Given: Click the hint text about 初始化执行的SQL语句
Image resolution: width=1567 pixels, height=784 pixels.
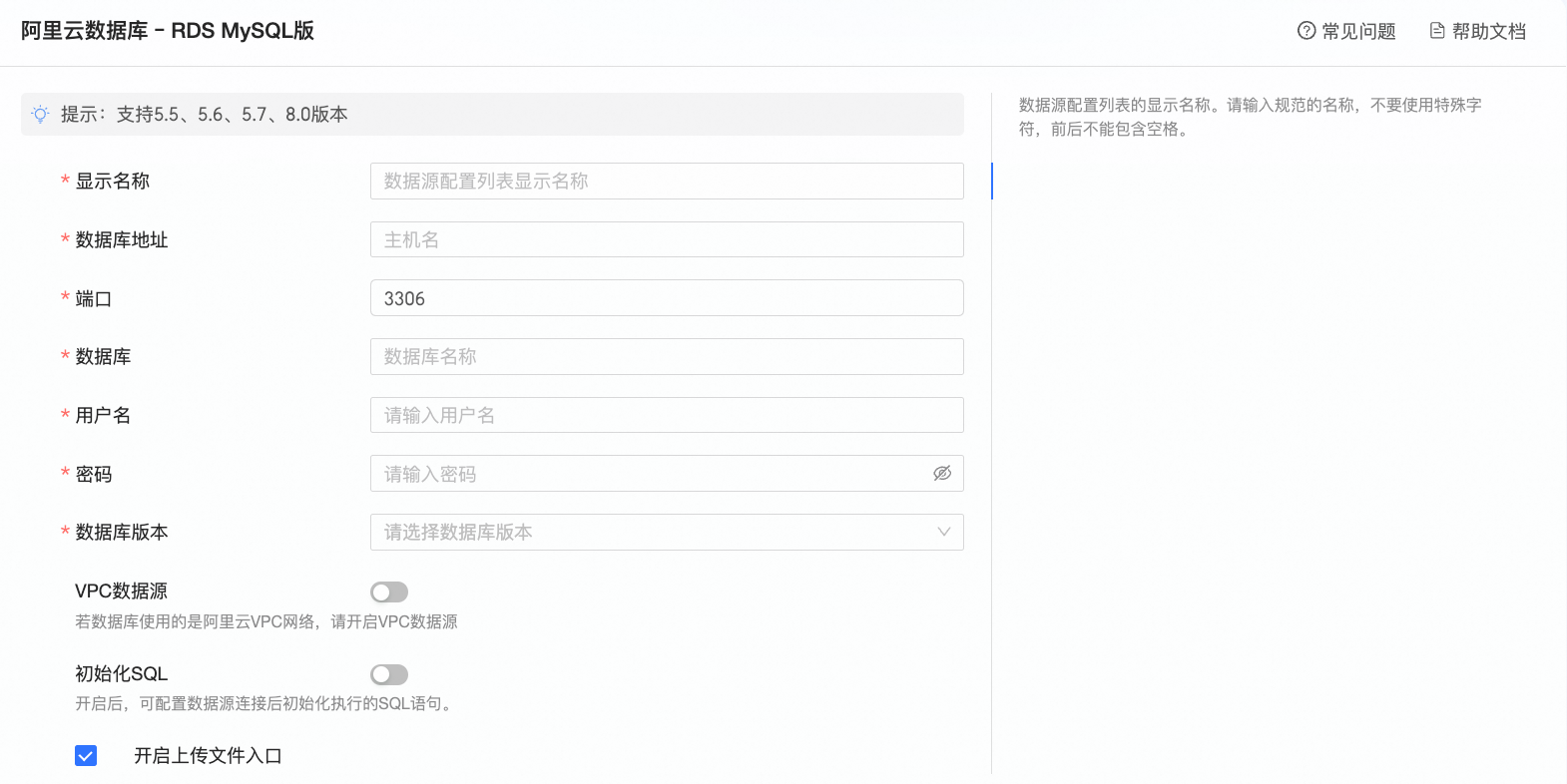Looking at the screenshot, I should [264, 704].
